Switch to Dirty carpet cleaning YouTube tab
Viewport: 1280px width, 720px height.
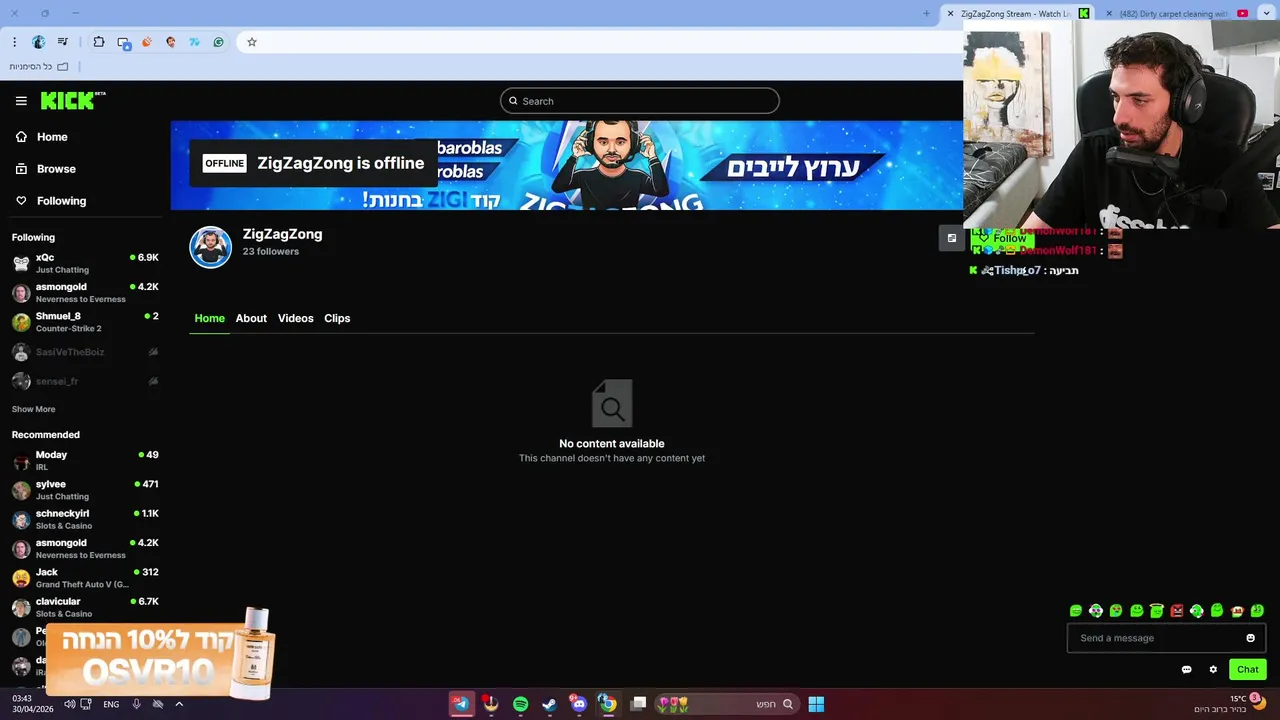point(1174,13)
